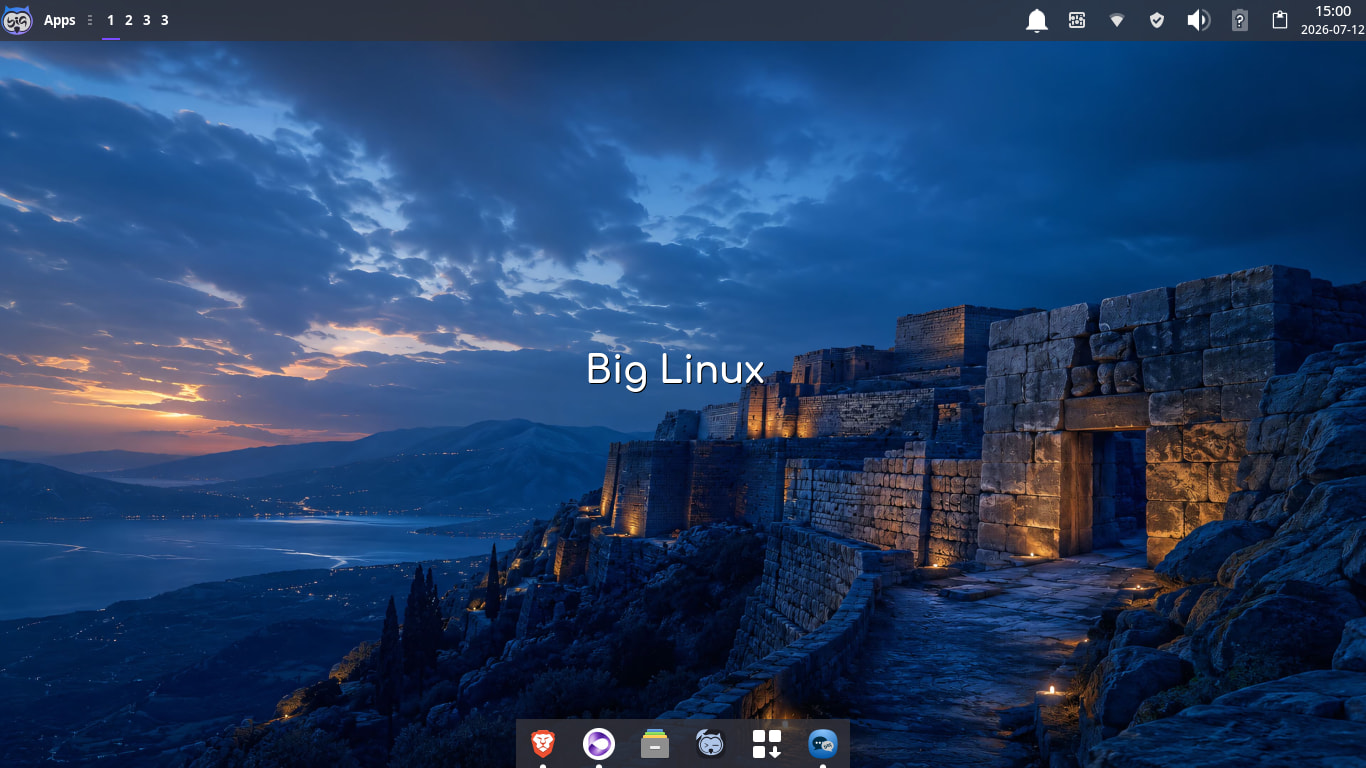The image size is (1366, 768).
Task: Open the clipboard tray icon
Action: pyautogui.click(x=1279, y=20)
